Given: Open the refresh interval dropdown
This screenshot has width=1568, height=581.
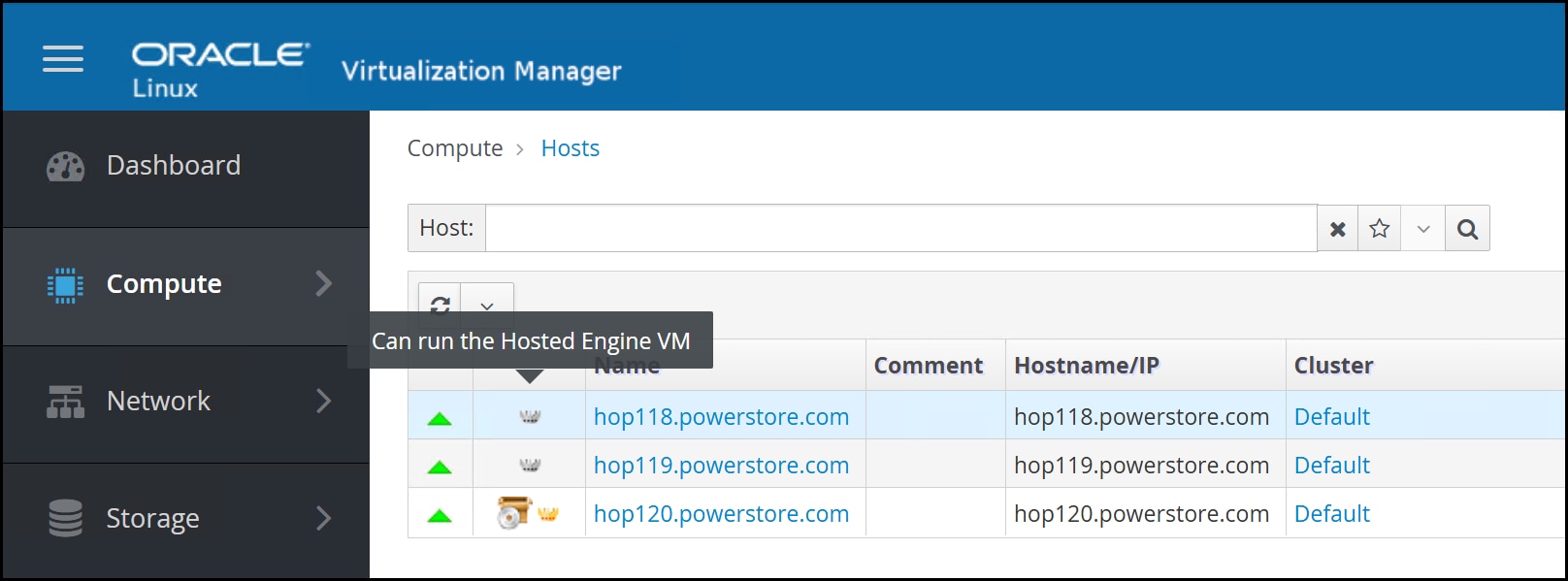Looking at the screenshot, I should pyautogui.click(x=487, y=306).
